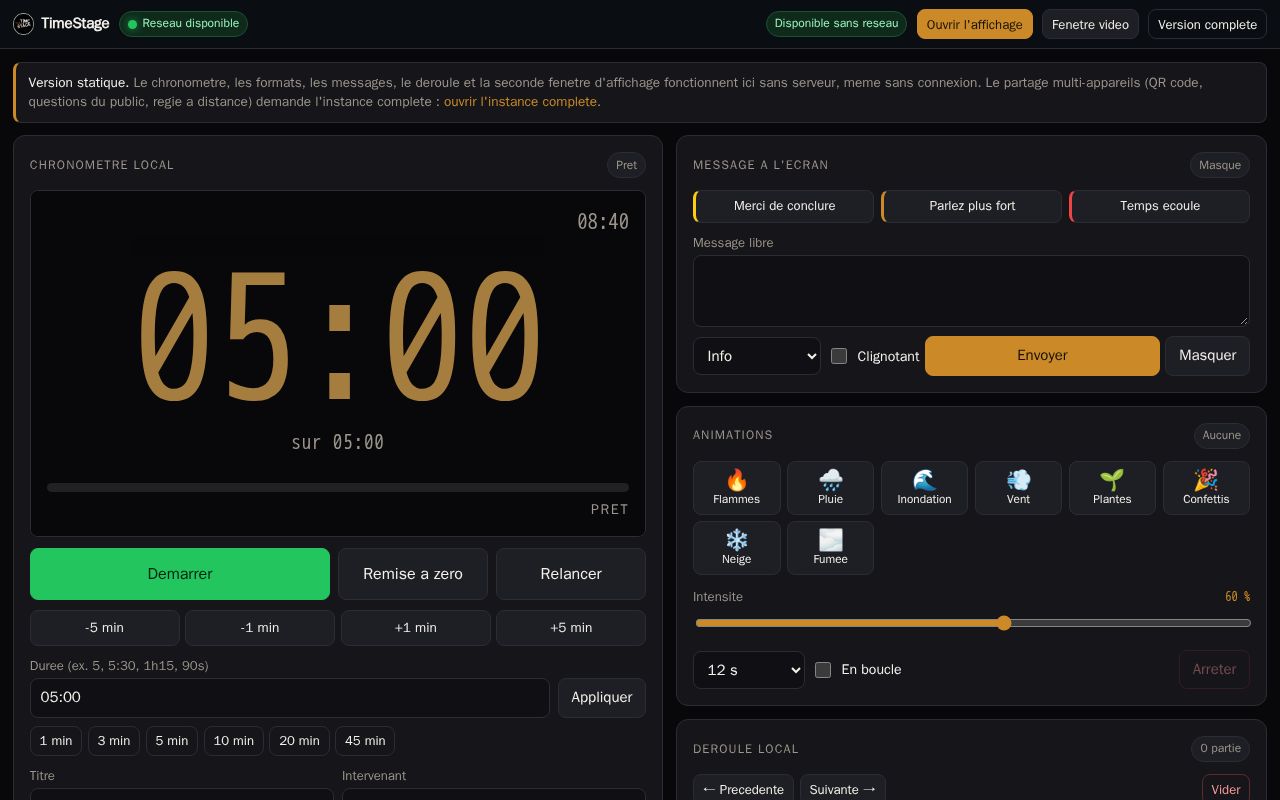
Task: Open the display via Ouvrir l'affichage
Action: pos(975,24)
